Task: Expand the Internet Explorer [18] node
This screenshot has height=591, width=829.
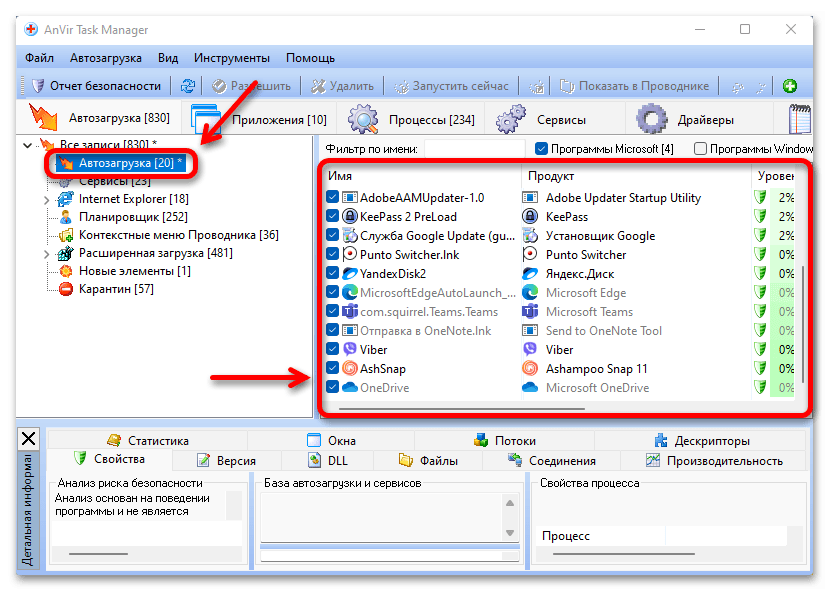Action: tap(47, 200)
